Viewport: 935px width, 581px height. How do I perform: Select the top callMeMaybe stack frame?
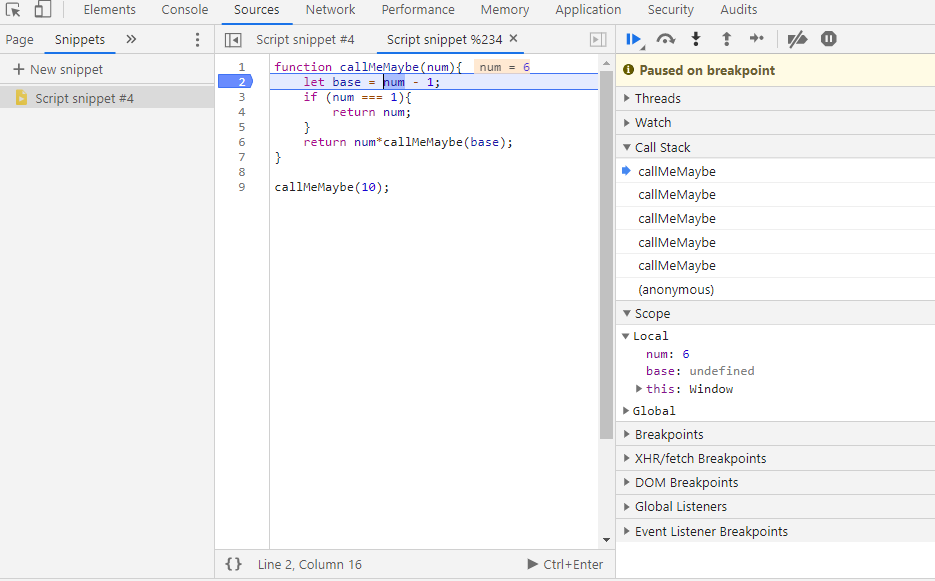[x=775, y=172]
